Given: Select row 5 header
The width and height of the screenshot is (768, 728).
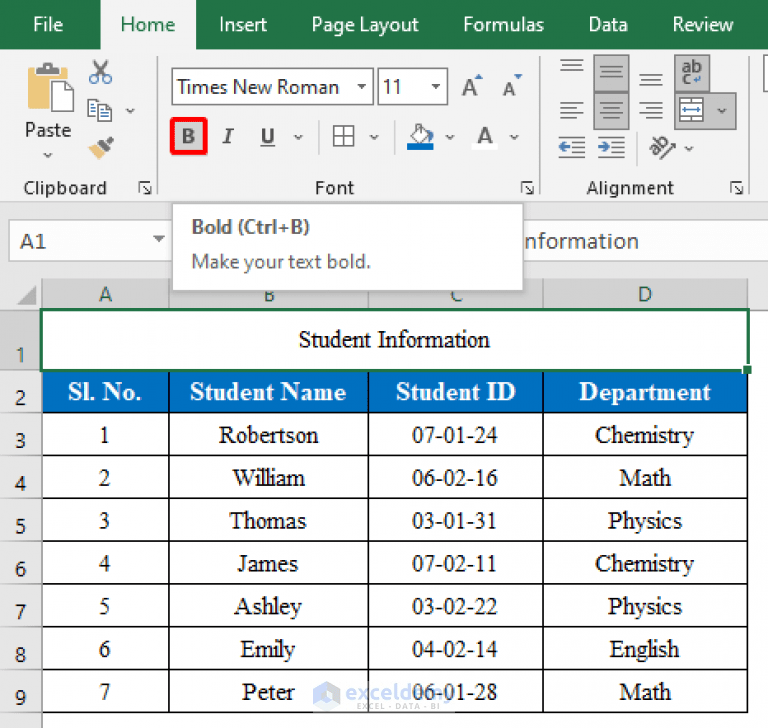Looking at the screenshot, I should [21, 520].
